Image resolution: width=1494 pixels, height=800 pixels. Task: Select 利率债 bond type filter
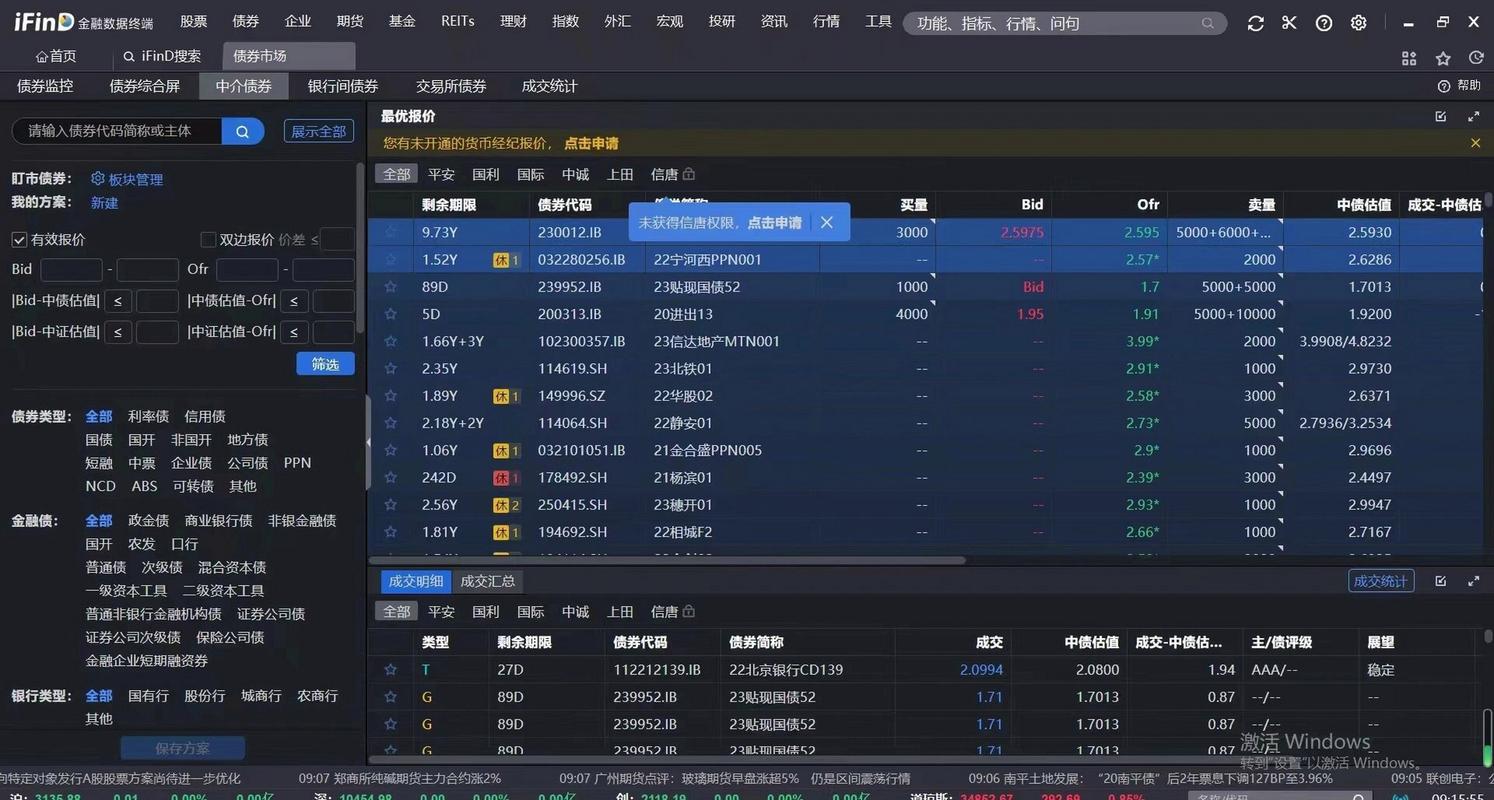click(148, 416)
